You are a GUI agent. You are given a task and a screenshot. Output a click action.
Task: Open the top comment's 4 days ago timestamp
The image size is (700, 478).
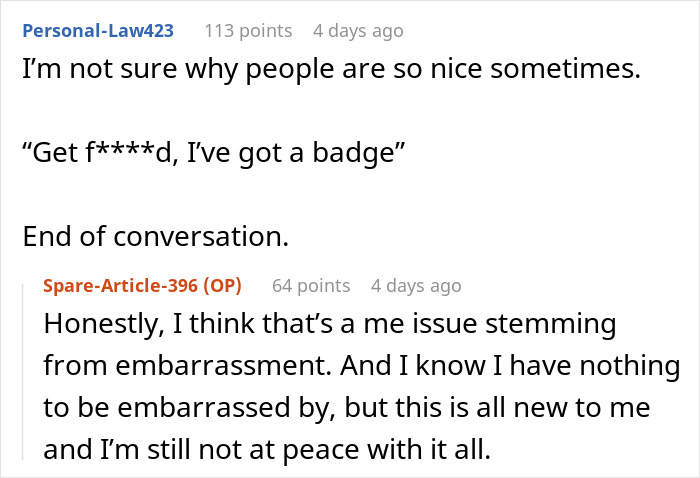[x=358, y=31]
